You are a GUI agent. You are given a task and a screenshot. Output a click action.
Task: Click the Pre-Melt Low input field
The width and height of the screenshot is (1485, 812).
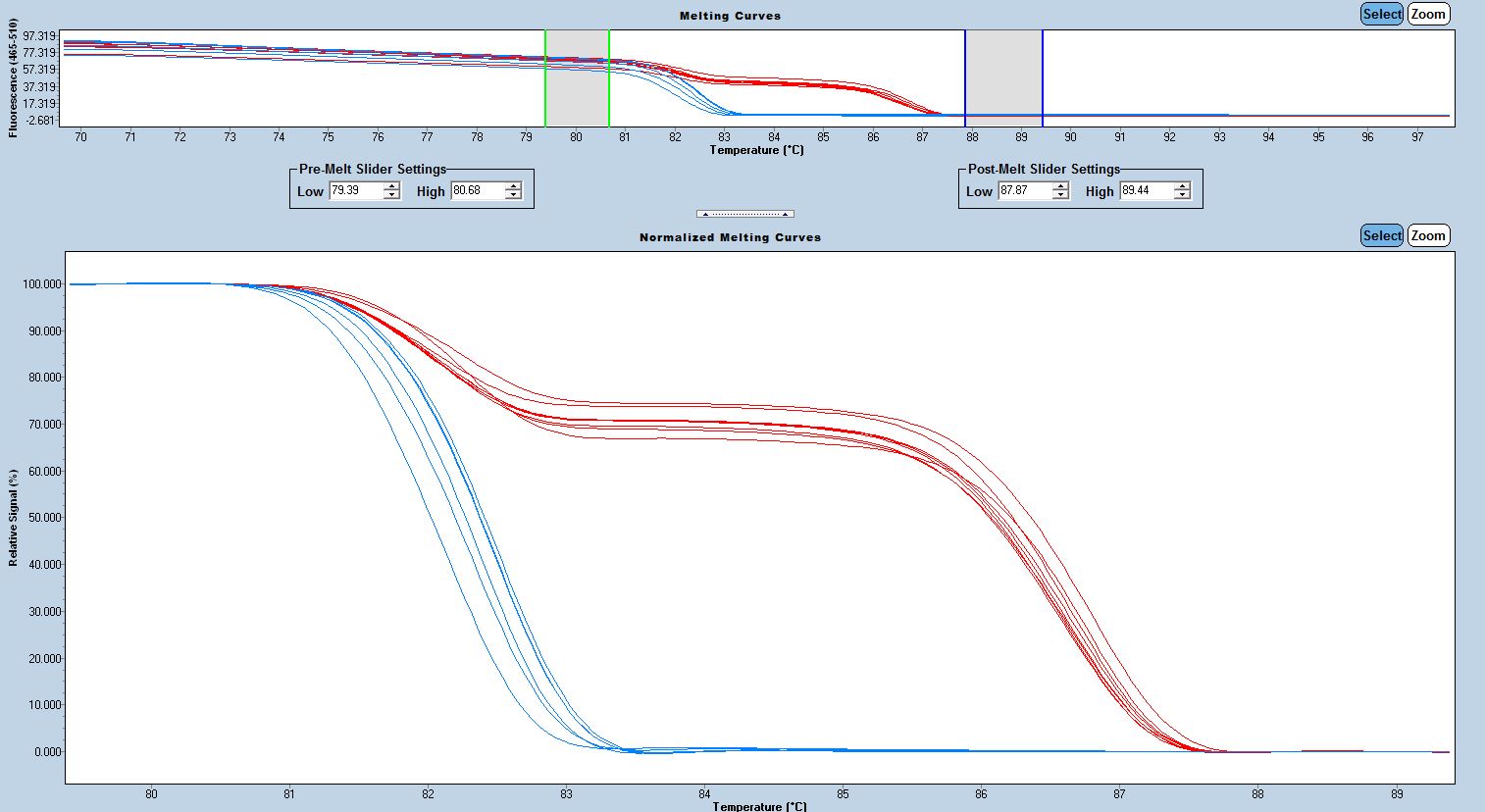[x=354, y=191]
